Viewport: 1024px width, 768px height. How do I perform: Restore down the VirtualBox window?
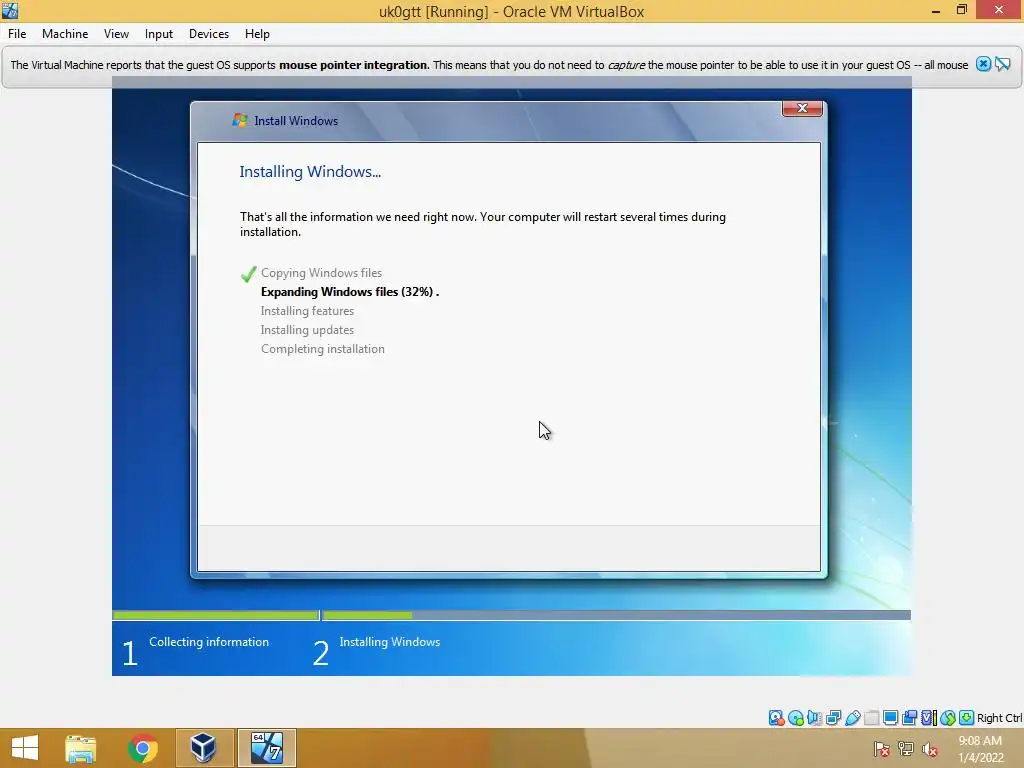961,10
